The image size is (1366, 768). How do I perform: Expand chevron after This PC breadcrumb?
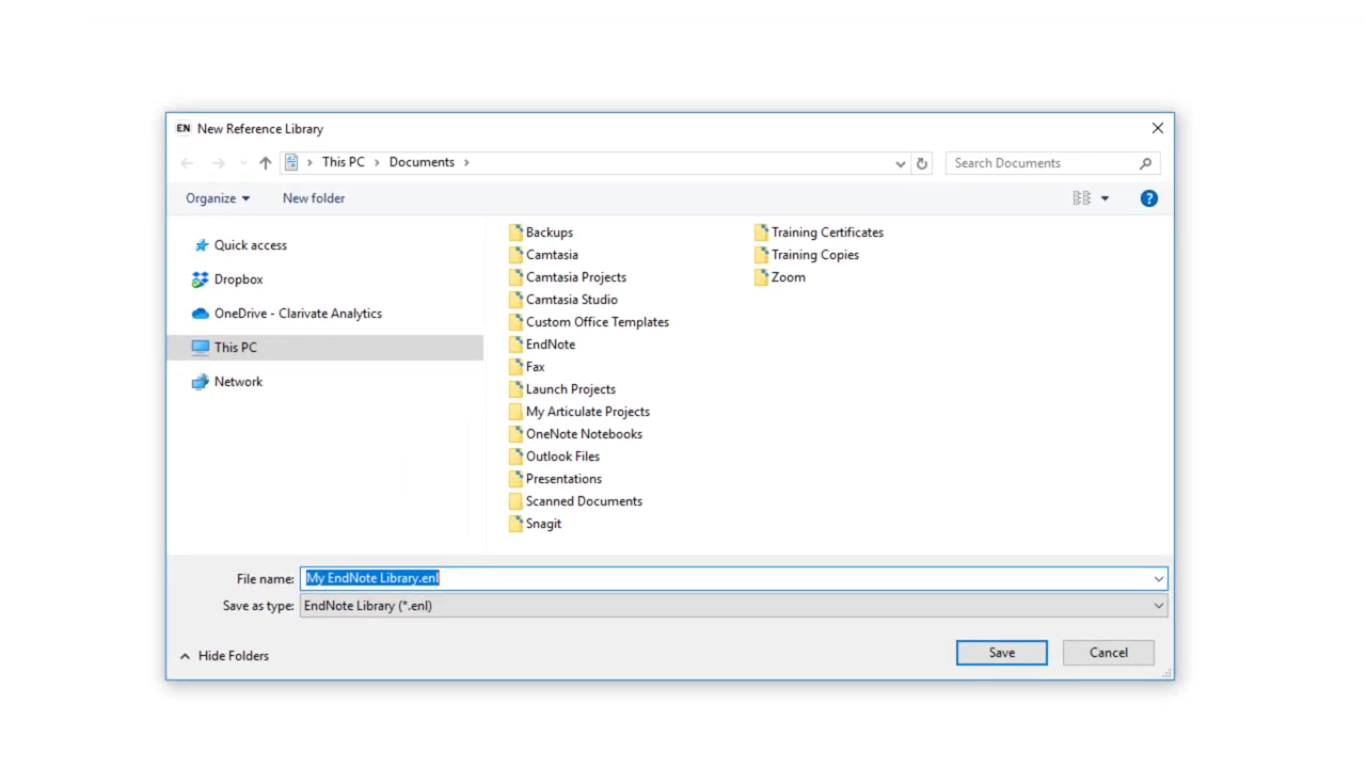(377, 162)
